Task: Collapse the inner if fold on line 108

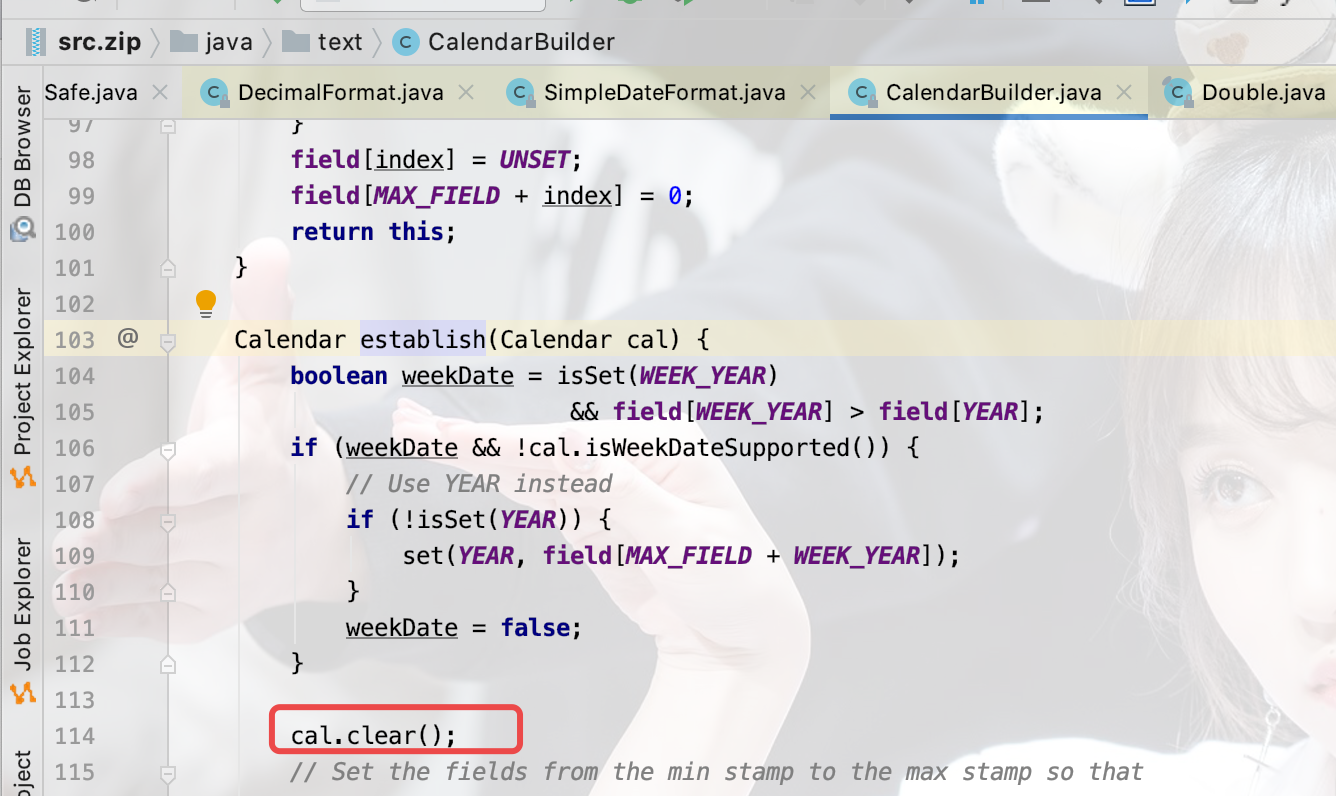Action: coord(168,520)
